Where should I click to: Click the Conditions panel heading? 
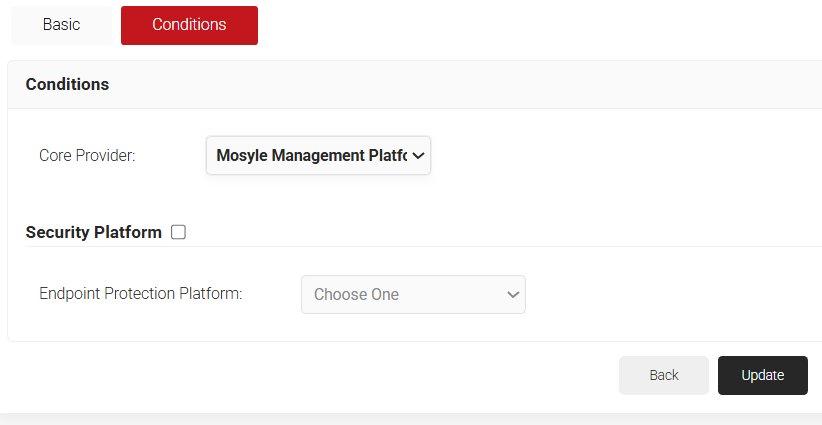tap(67, 85)
